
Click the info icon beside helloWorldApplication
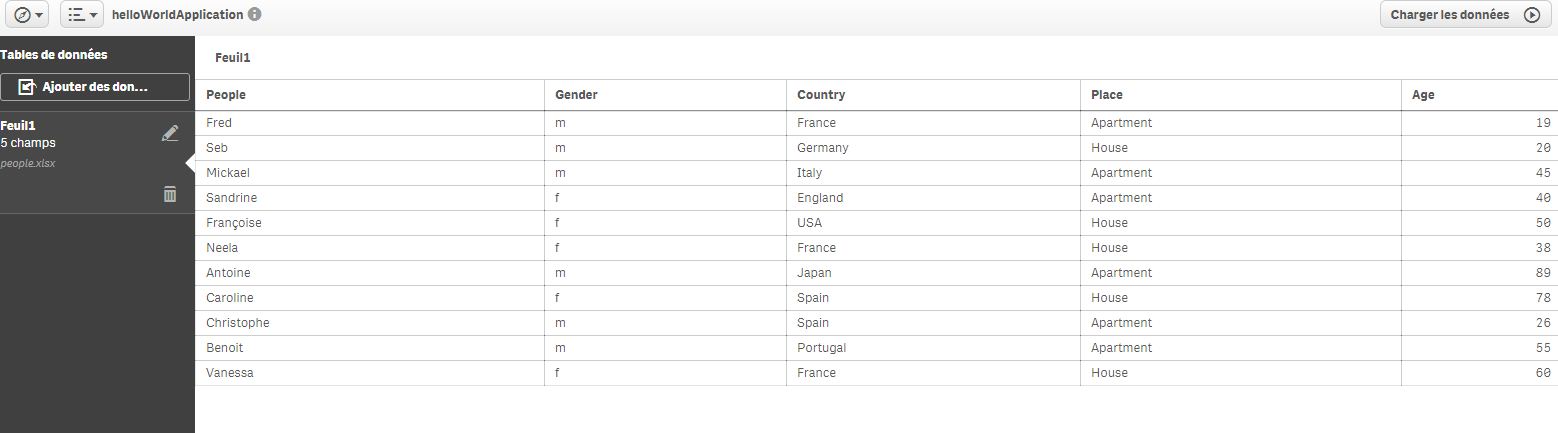(x=255, y=15)
